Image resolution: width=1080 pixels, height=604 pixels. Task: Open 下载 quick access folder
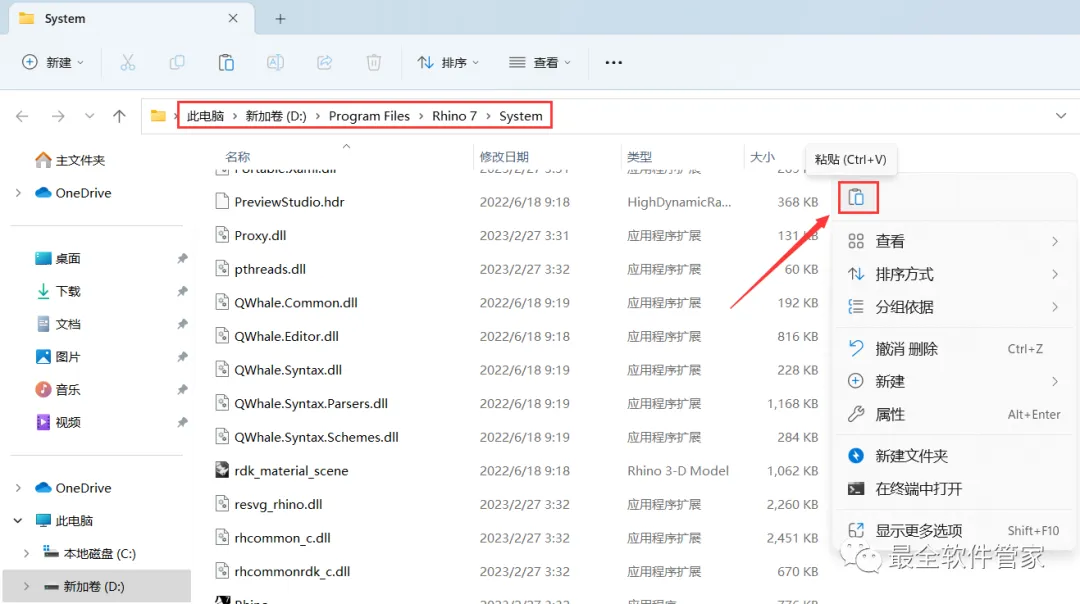click(x=58, y=291)
